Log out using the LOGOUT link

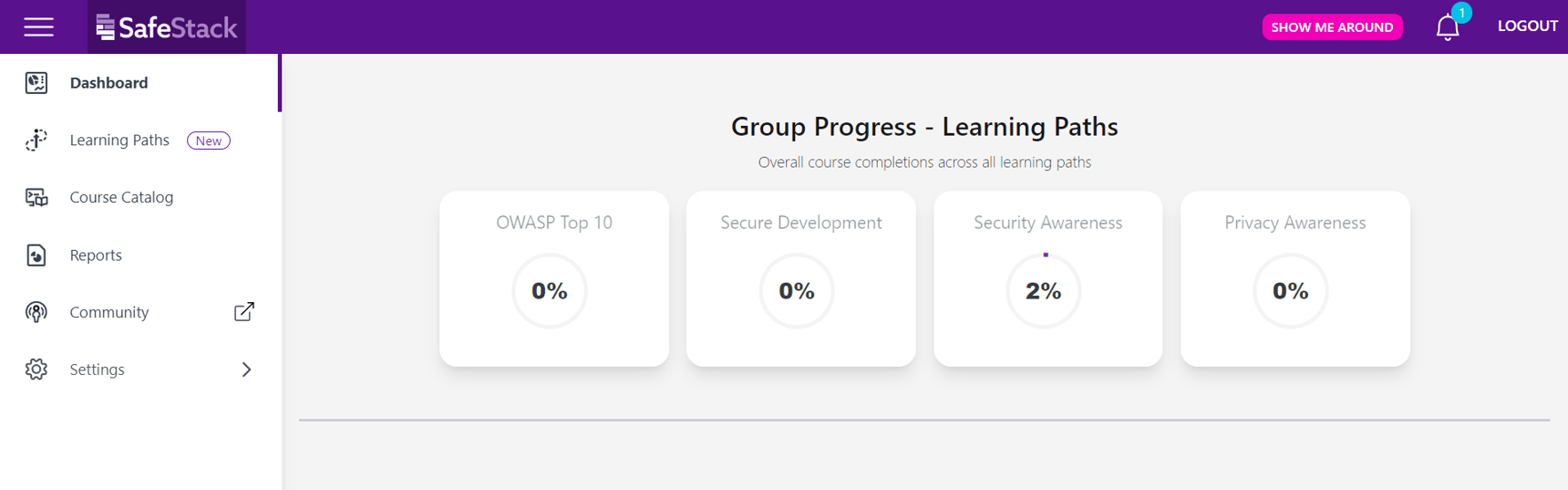point(1527,26)
